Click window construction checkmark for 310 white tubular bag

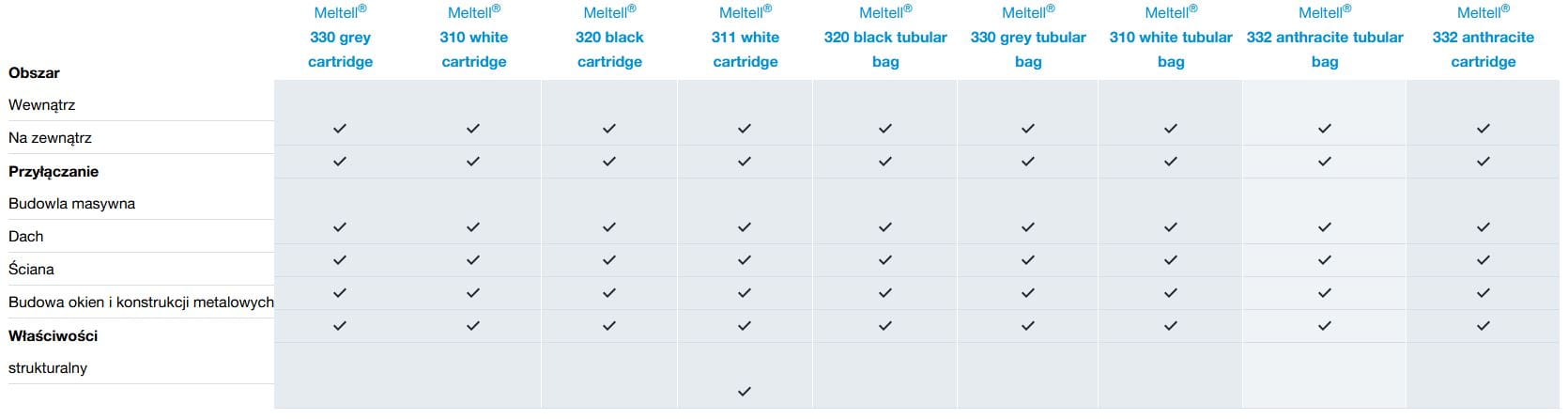coord(1171,326)
